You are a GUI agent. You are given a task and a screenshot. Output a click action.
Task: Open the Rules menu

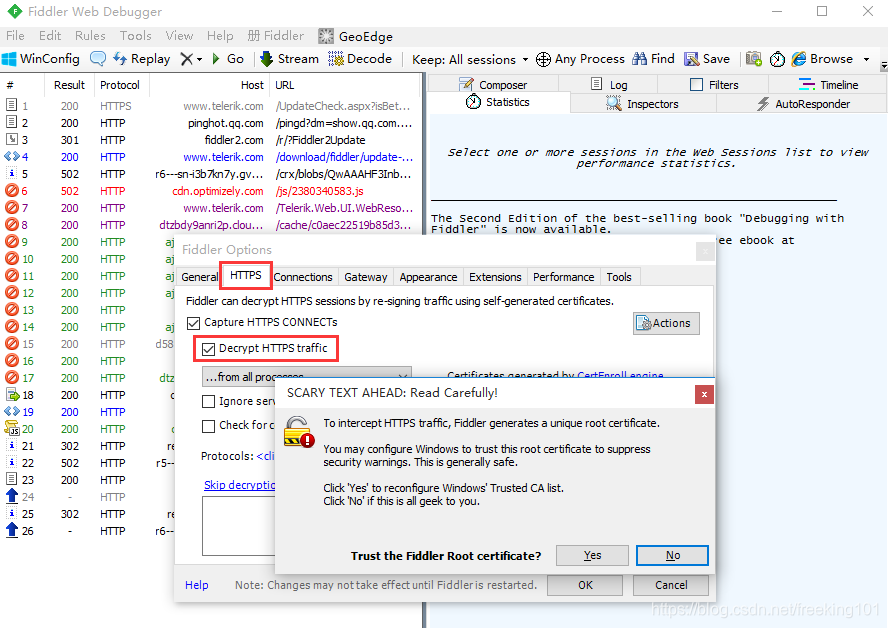pyautogui.click(x=89, y=35)
